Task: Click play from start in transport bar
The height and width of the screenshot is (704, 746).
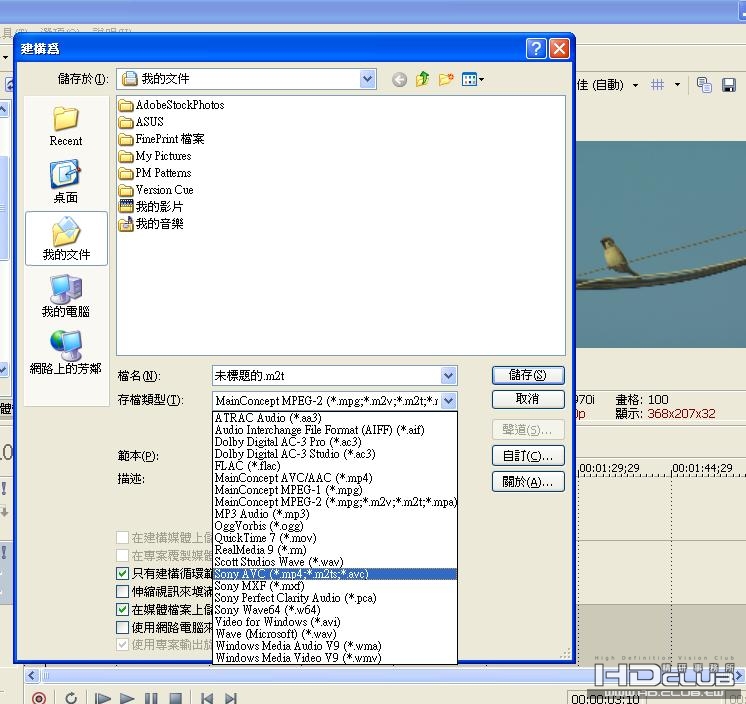Action: pyautogui.click(x=102, y=698)
